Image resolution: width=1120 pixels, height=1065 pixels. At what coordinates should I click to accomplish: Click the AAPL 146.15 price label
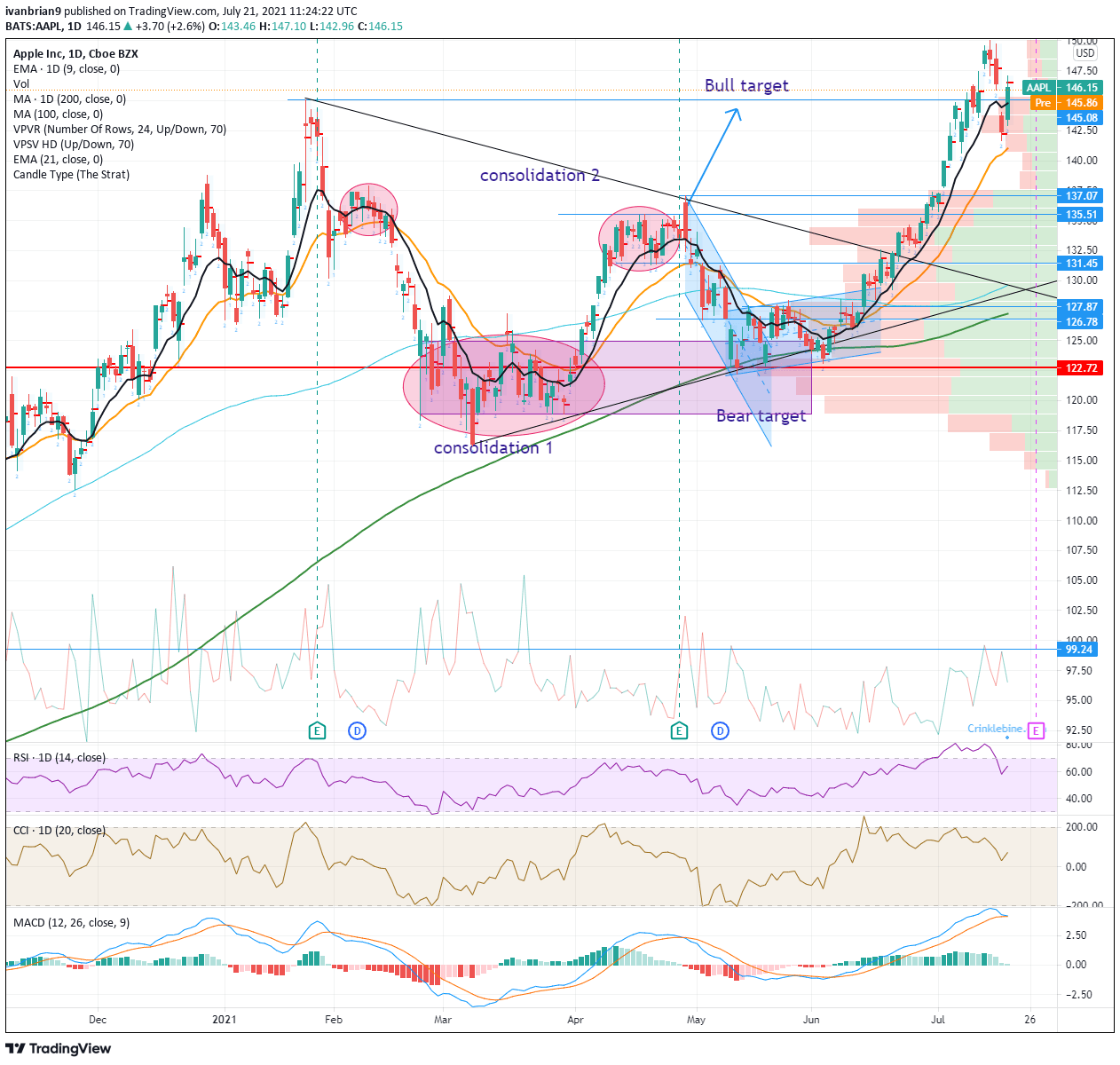[x=1062, y=87]
